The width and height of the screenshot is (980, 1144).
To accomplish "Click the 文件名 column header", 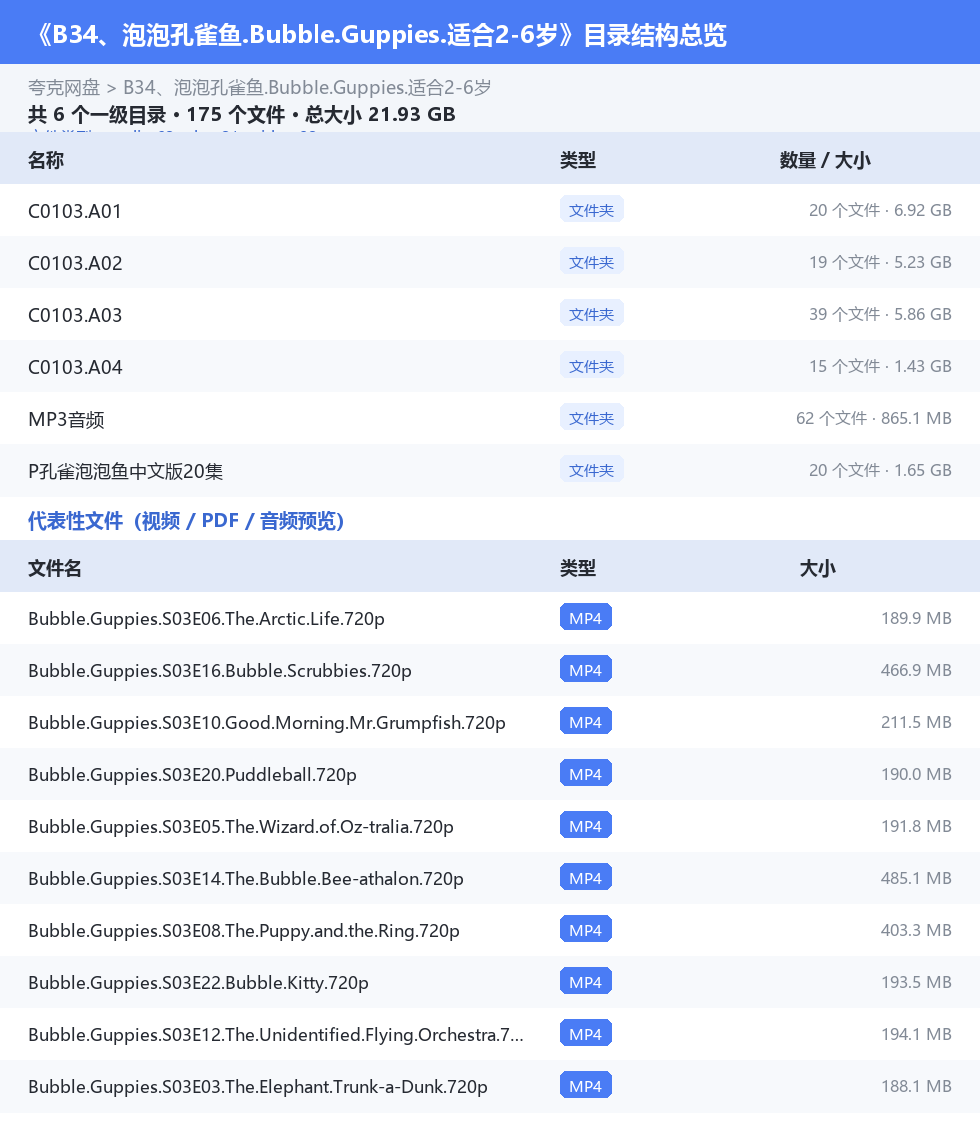I will pos(55,568).
